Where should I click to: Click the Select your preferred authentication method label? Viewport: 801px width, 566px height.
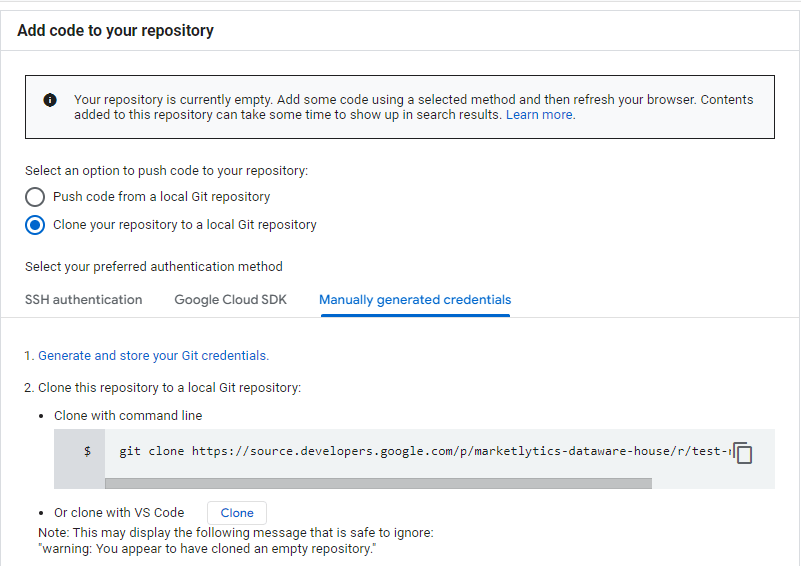[x=153, y=267]
